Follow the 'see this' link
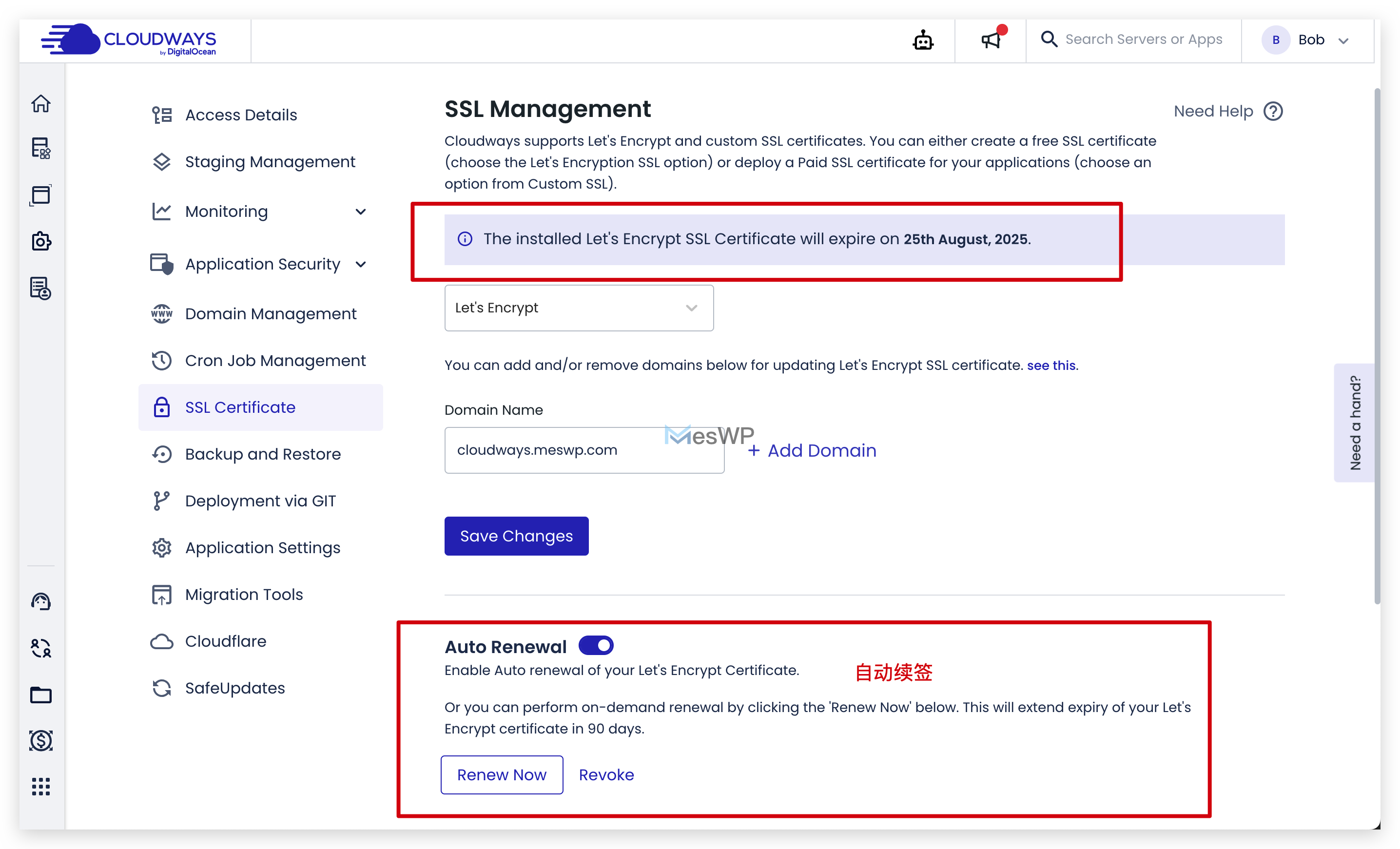Screen dimensions: 1400x849 1051,365
